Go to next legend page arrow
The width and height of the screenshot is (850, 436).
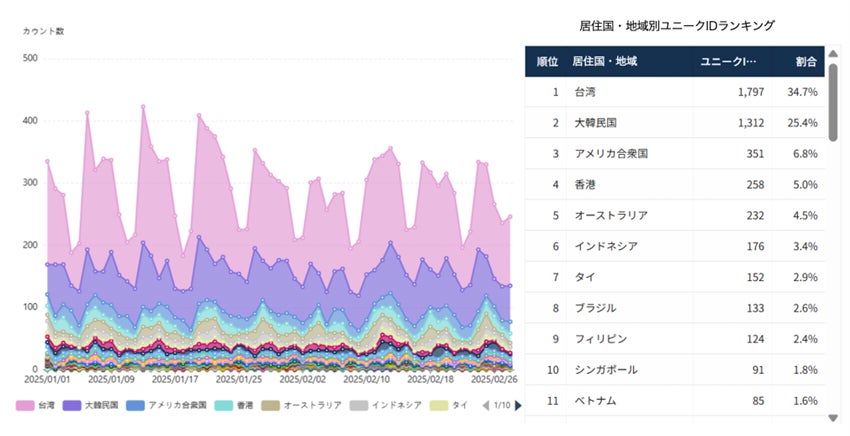pos(518,405)
